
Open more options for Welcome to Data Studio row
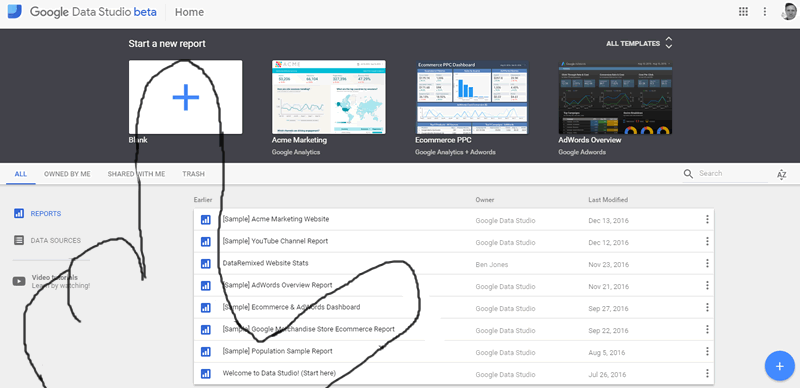tap(707, 374)
